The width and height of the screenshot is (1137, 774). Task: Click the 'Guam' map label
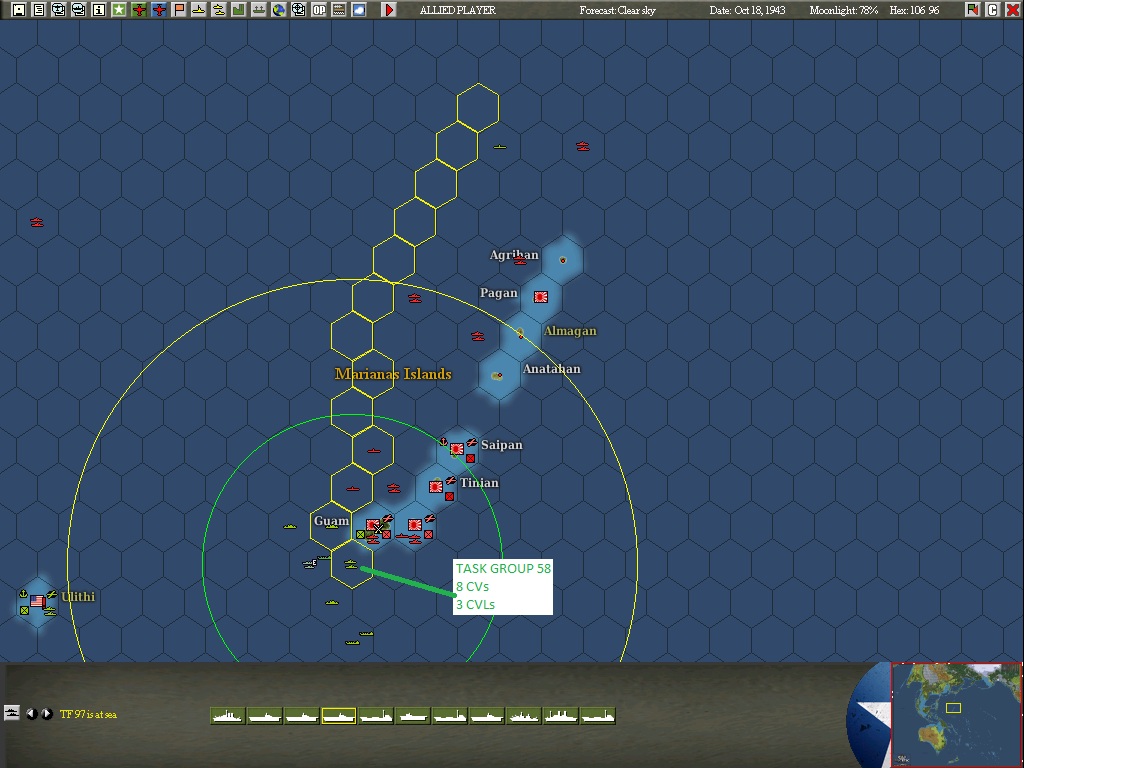331,521
